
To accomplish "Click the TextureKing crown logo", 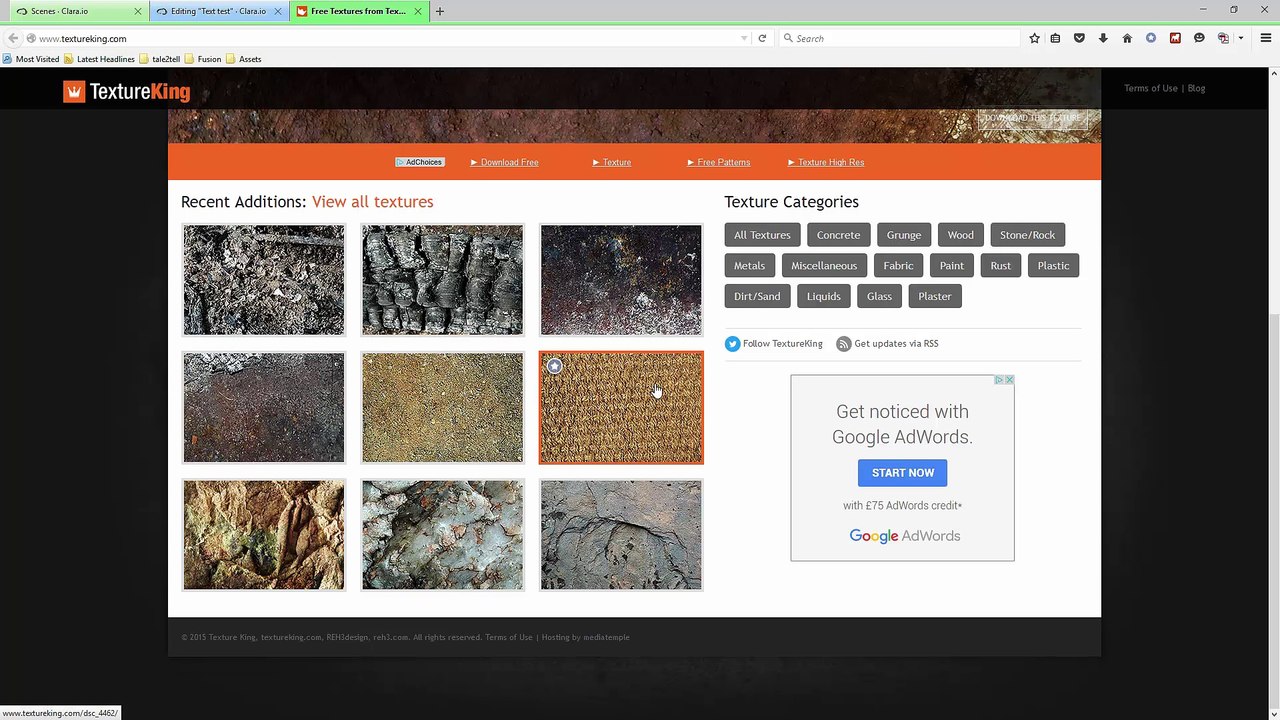I will coord(74,92).
